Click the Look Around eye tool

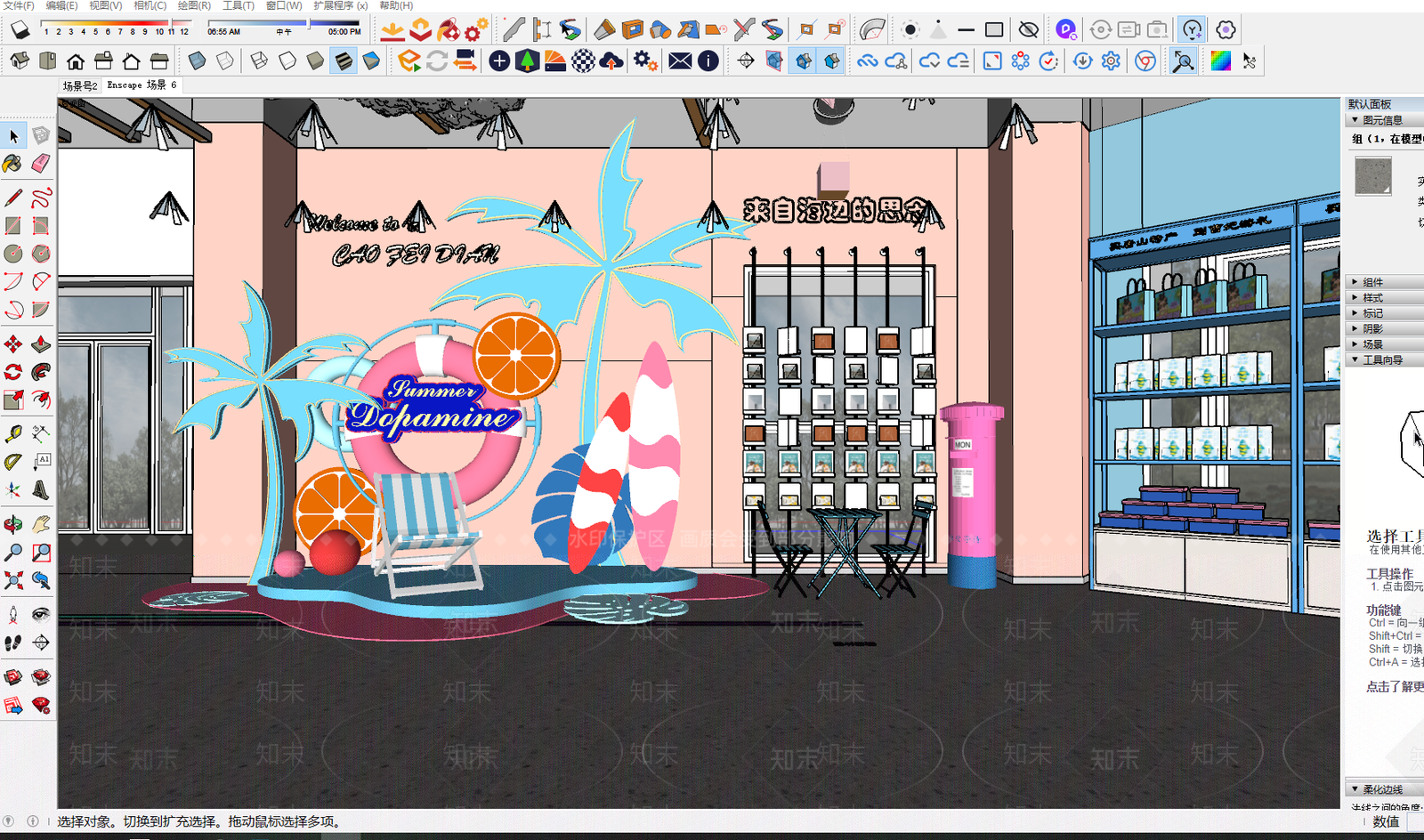[41, 615]
